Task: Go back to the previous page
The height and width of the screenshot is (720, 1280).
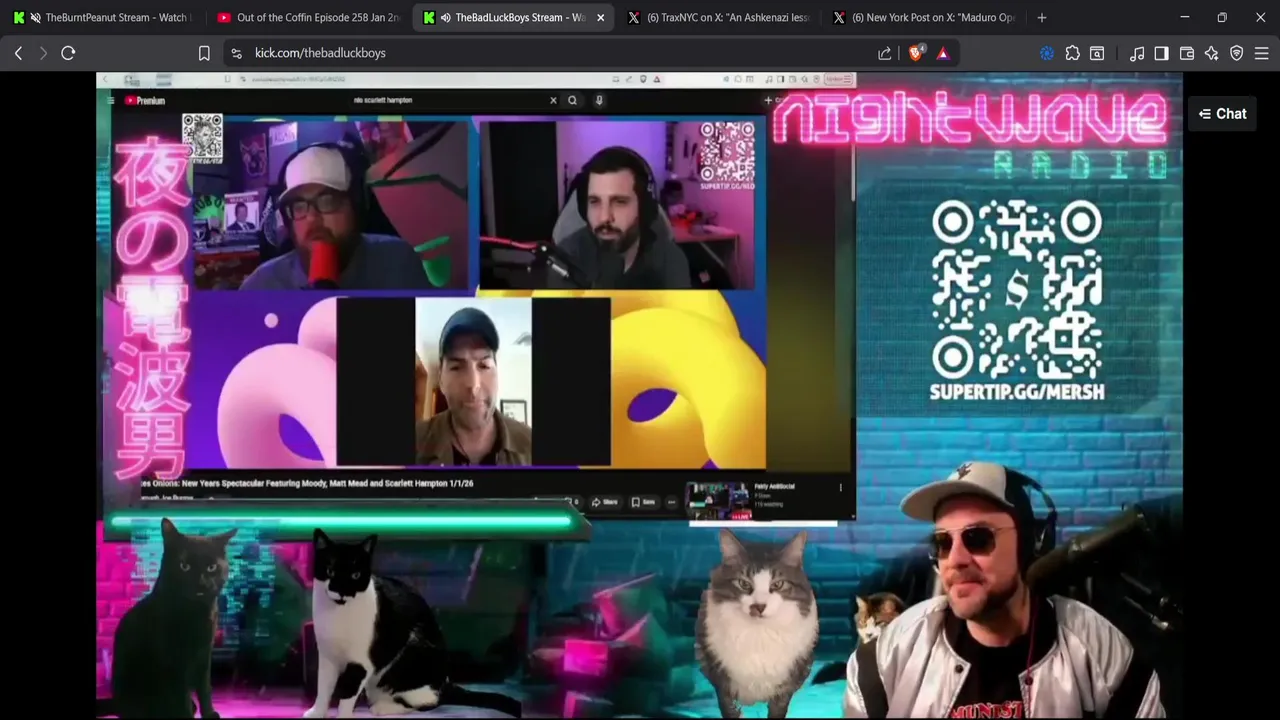Action: click(18, 53)
